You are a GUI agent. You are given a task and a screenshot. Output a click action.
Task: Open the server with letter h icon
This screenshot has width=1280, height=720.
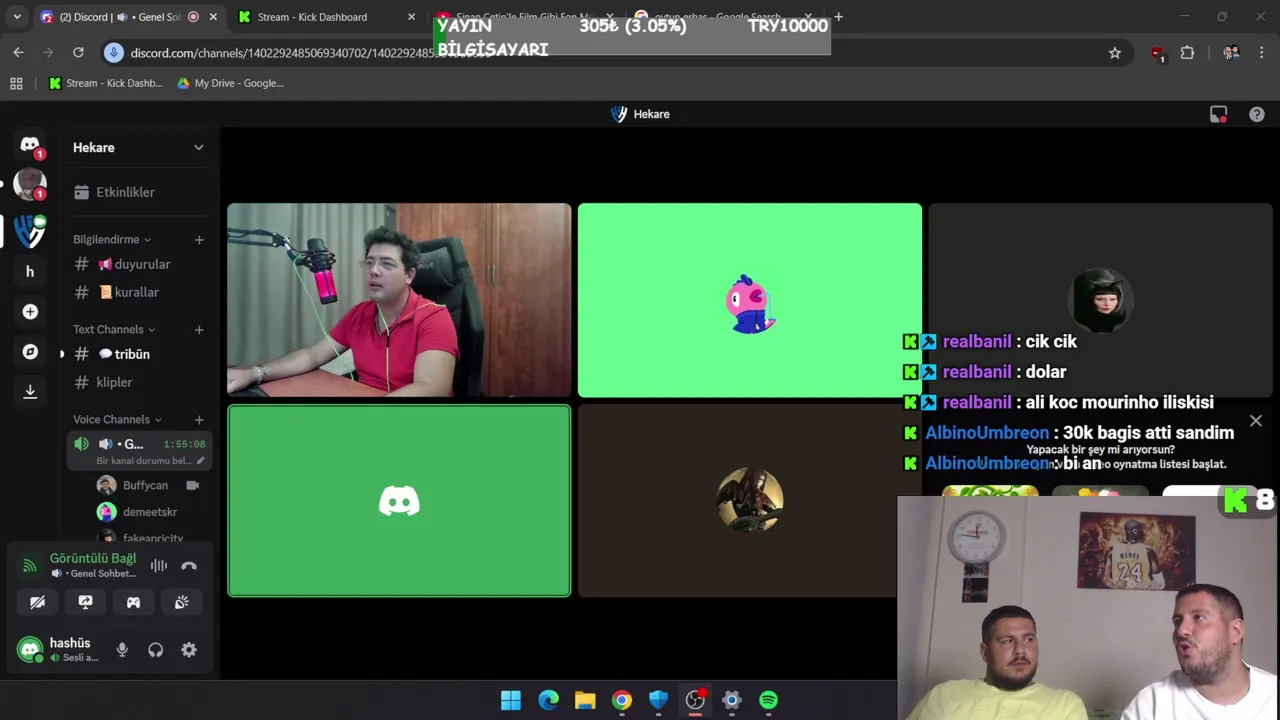[30, 271]
